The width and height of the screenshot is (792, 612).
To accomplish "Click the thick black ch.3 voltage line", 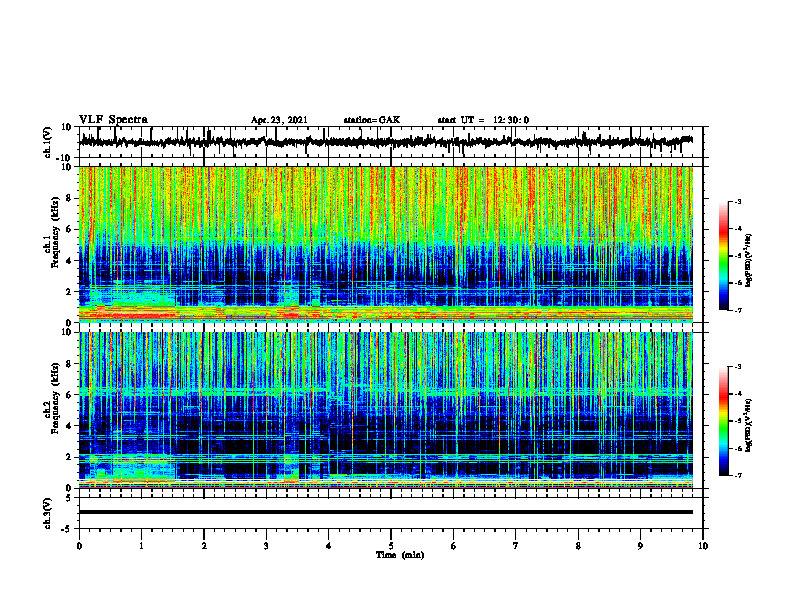I will point(385,512).
